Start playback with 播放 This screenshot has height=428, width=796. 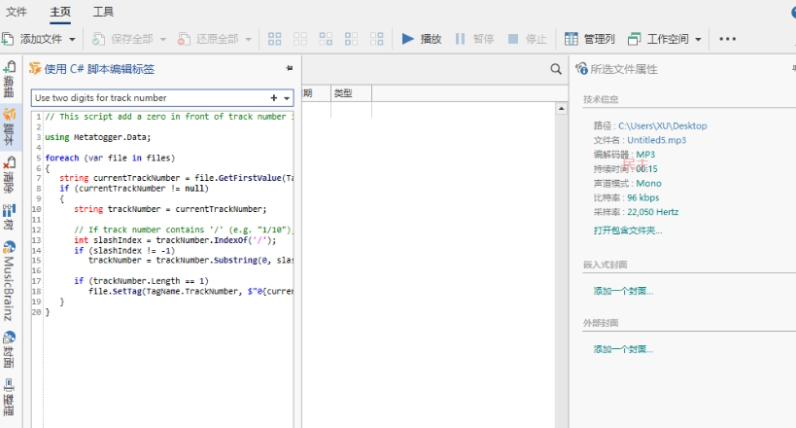click(x=421, y=39)
